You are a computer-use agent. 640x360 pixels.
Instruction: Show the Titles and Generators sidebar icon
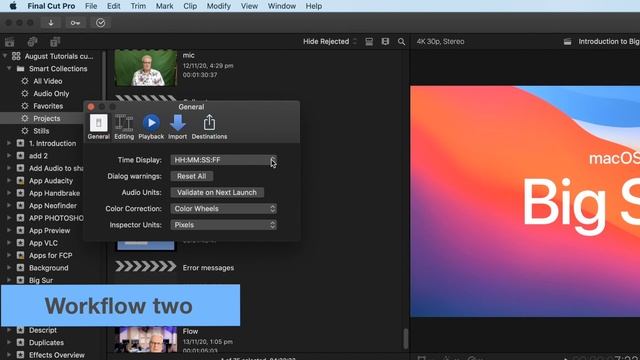[x=55, y=42]
